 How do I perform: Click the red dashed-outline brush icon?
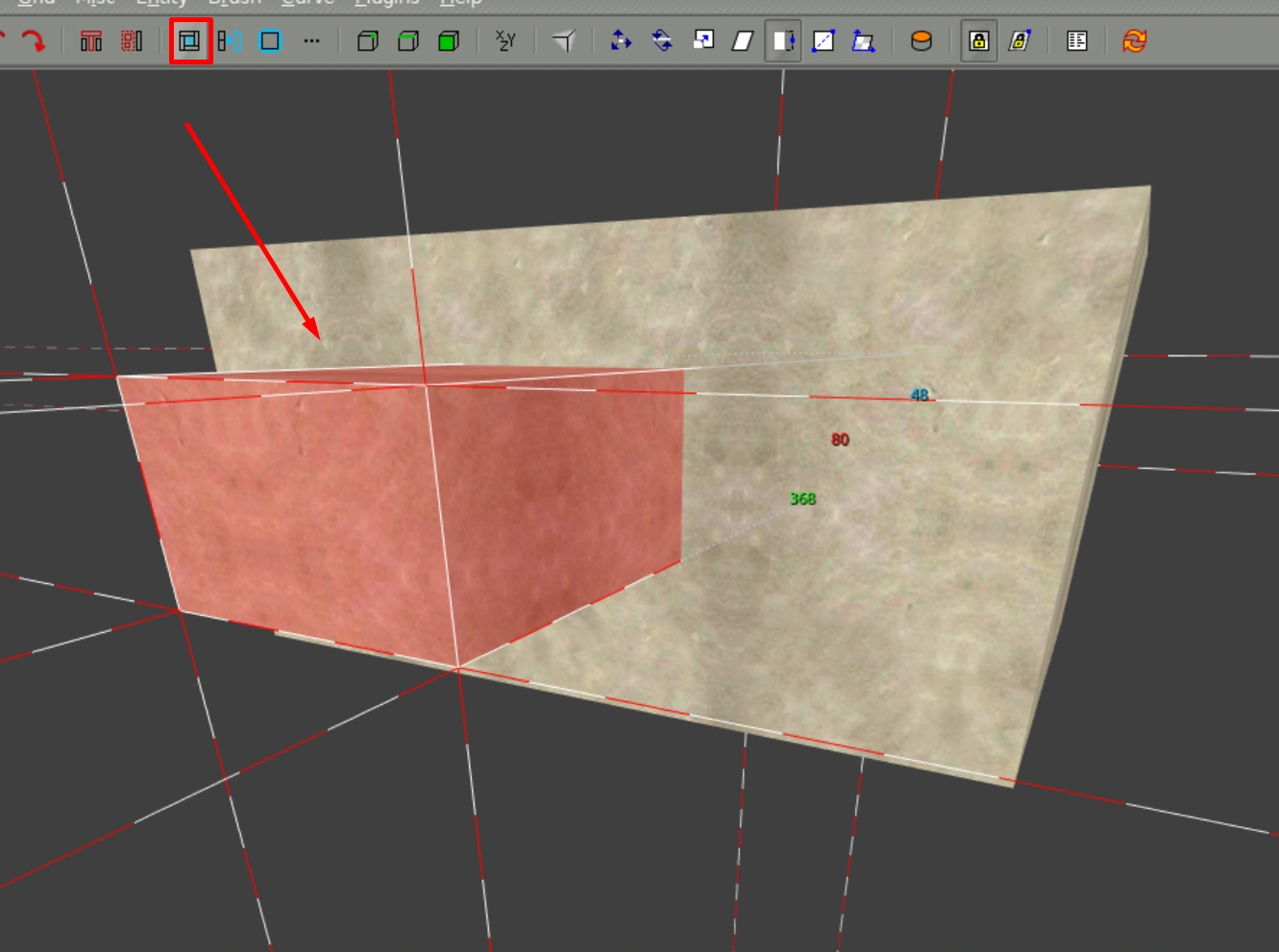coord(132,41)
